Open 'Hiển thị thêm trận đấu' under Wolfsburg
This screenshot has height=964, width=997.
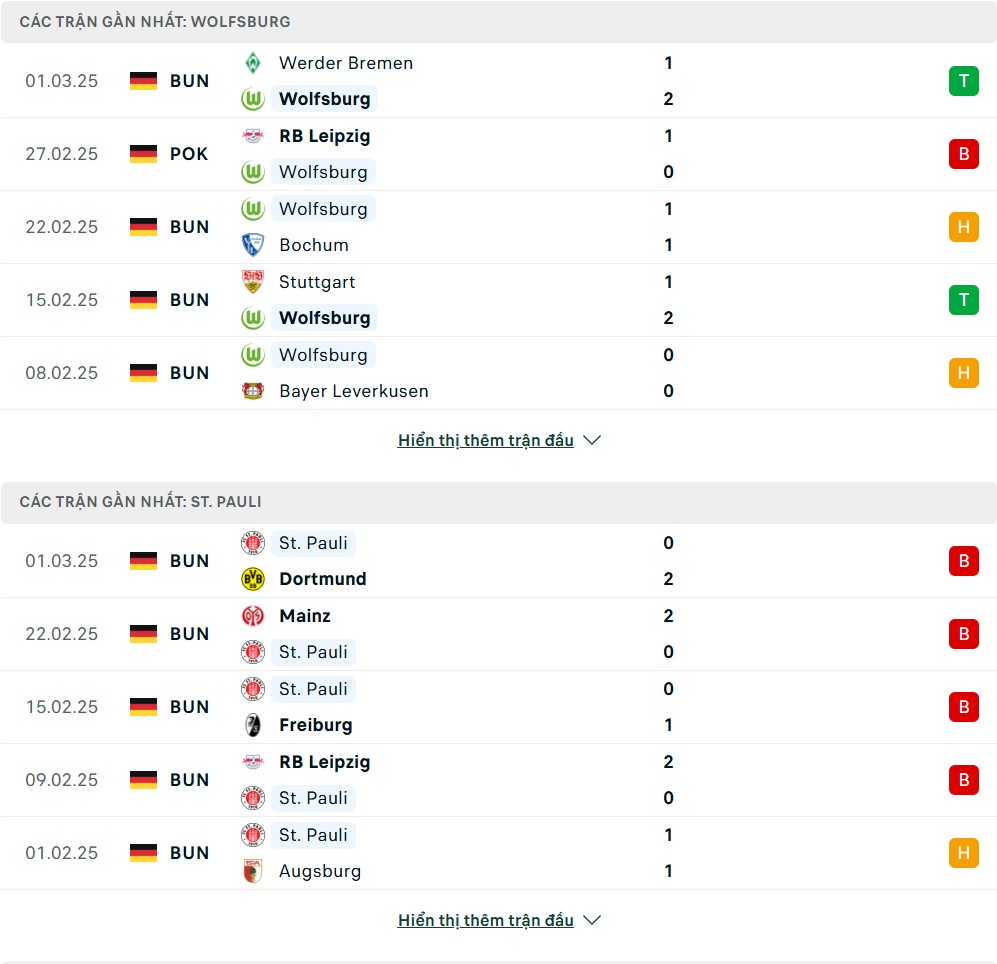(x=486, y=440)
